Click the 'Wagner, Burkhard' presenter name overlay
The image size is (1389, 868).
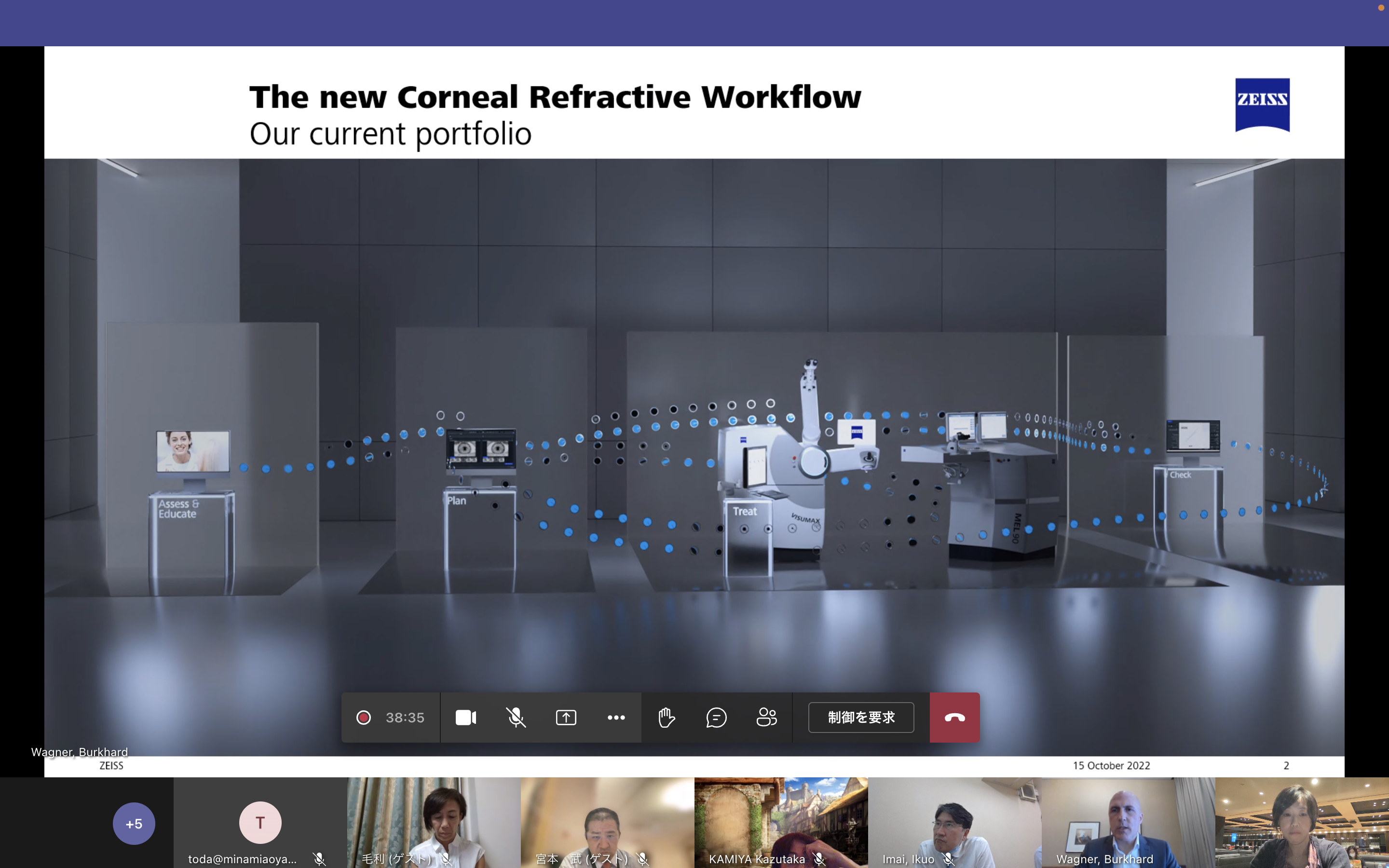pos(79,751)
